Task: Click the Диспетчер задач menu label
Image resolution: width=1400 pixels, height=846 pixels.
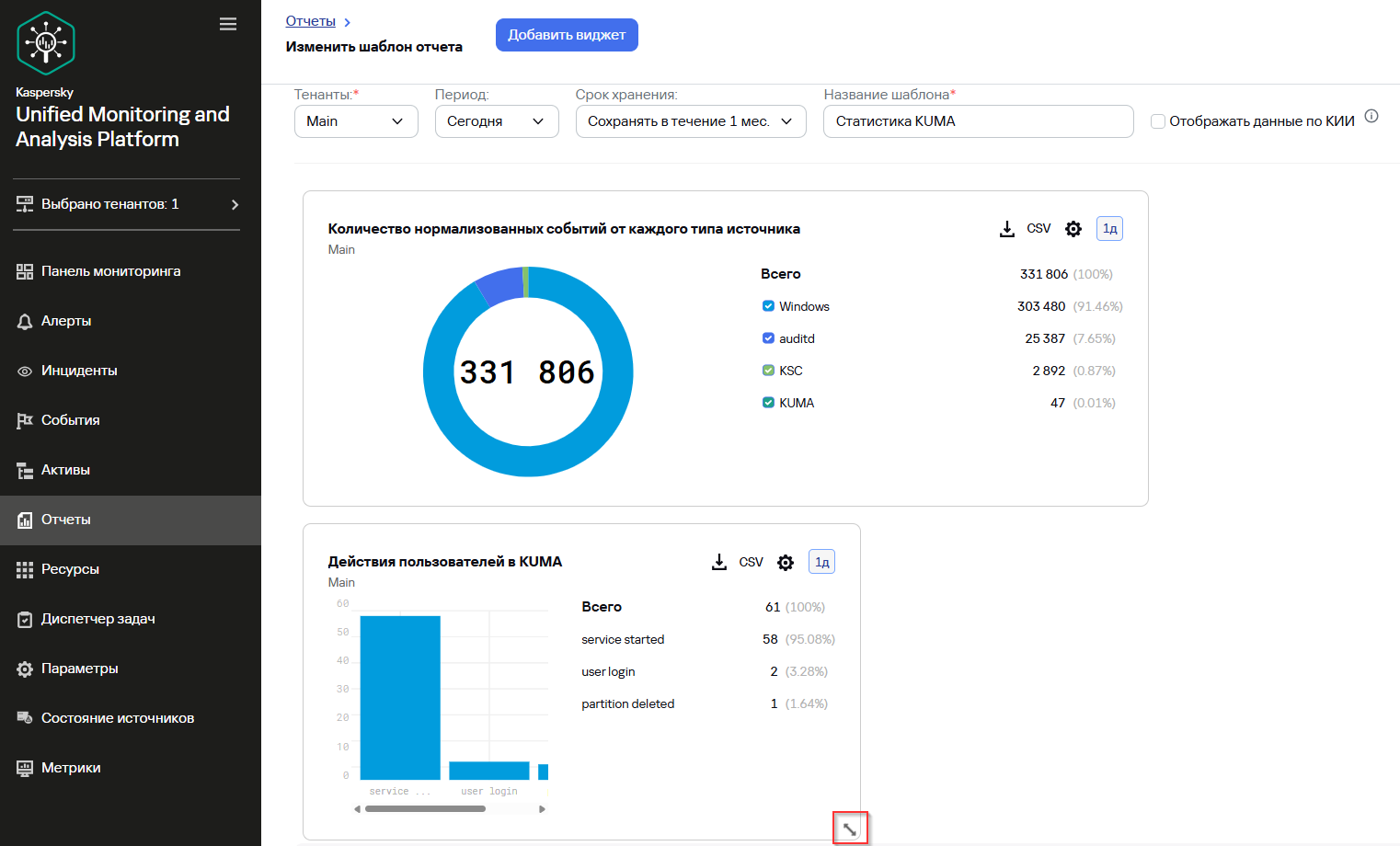Action: (x=98, y=619)
